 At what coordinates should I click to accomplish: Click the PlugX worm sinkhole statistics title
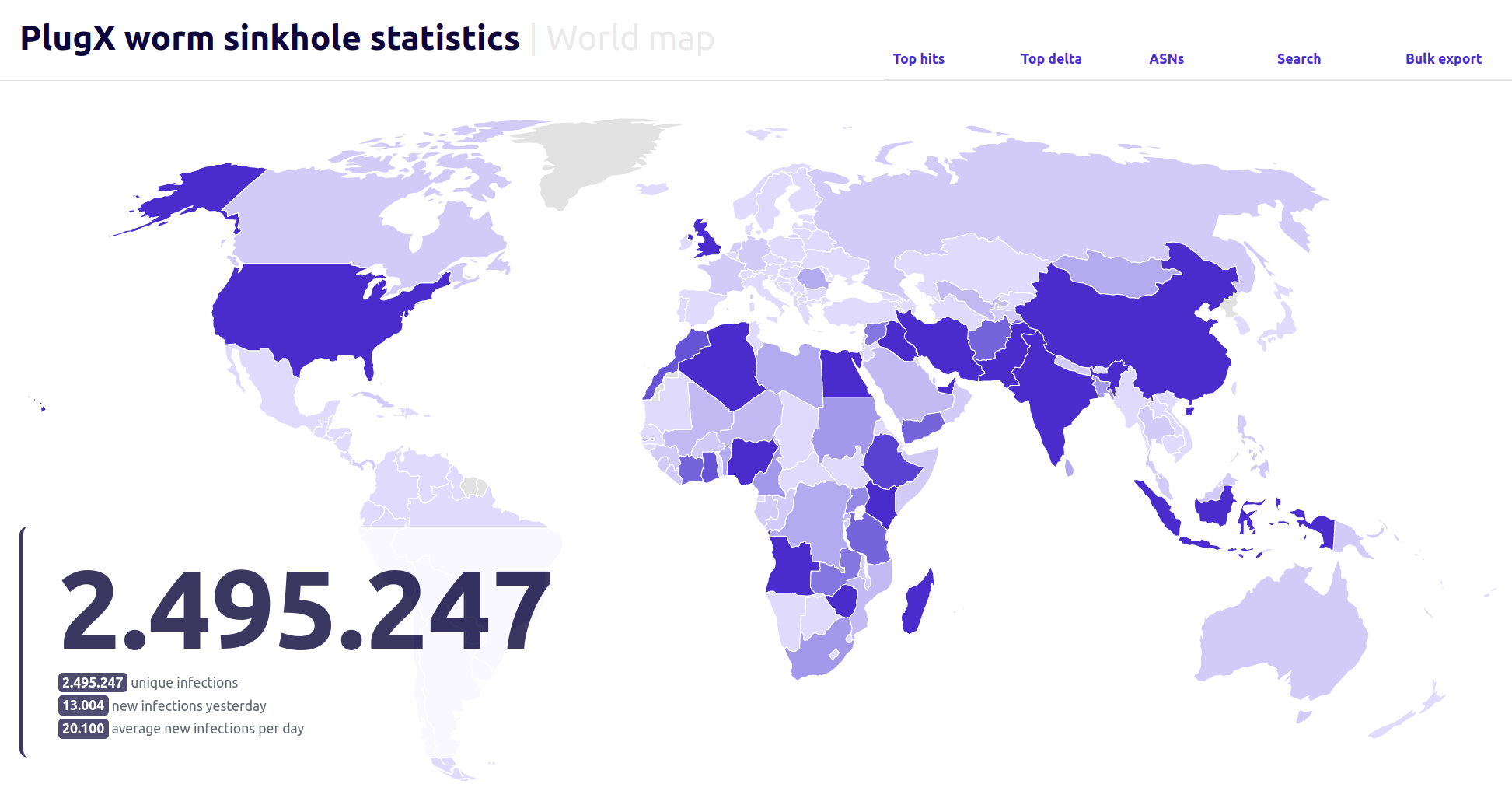coord(269,38)
